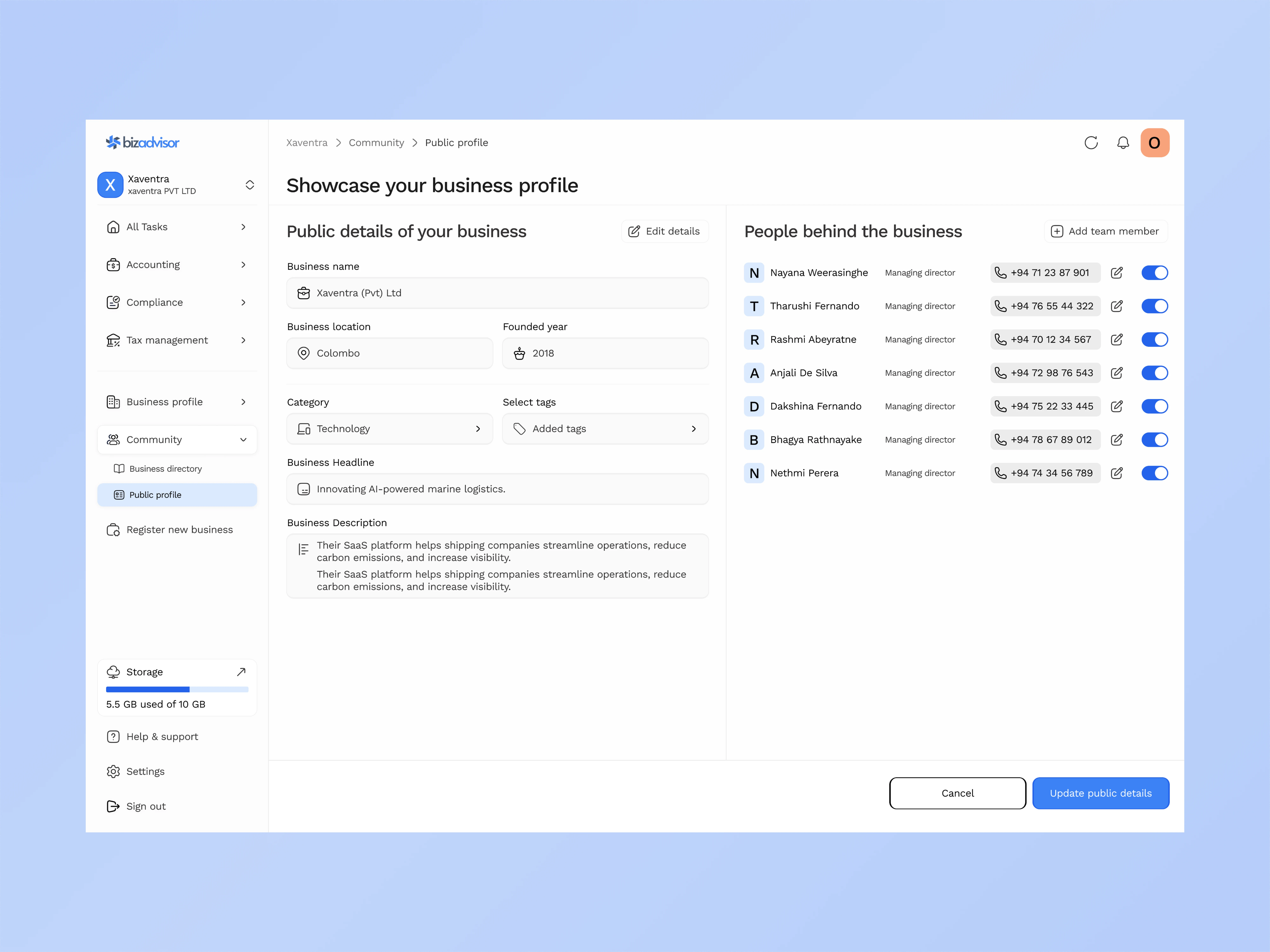The height and width of the screenshot is (952, 1270).
Task: Click the bizadvisor logo
Action: [x=142, y=142]
